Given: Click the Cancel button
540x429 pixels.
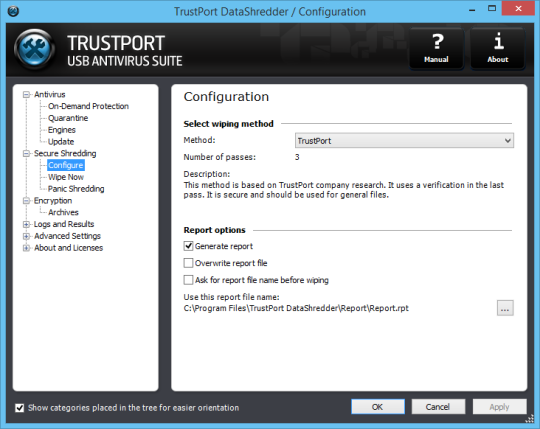Looking at the screenshot, I should point(438,407).
